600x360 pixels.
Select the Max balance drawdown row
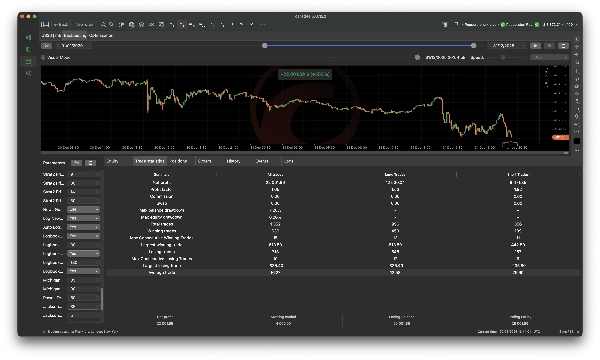(x=343, y=210)
